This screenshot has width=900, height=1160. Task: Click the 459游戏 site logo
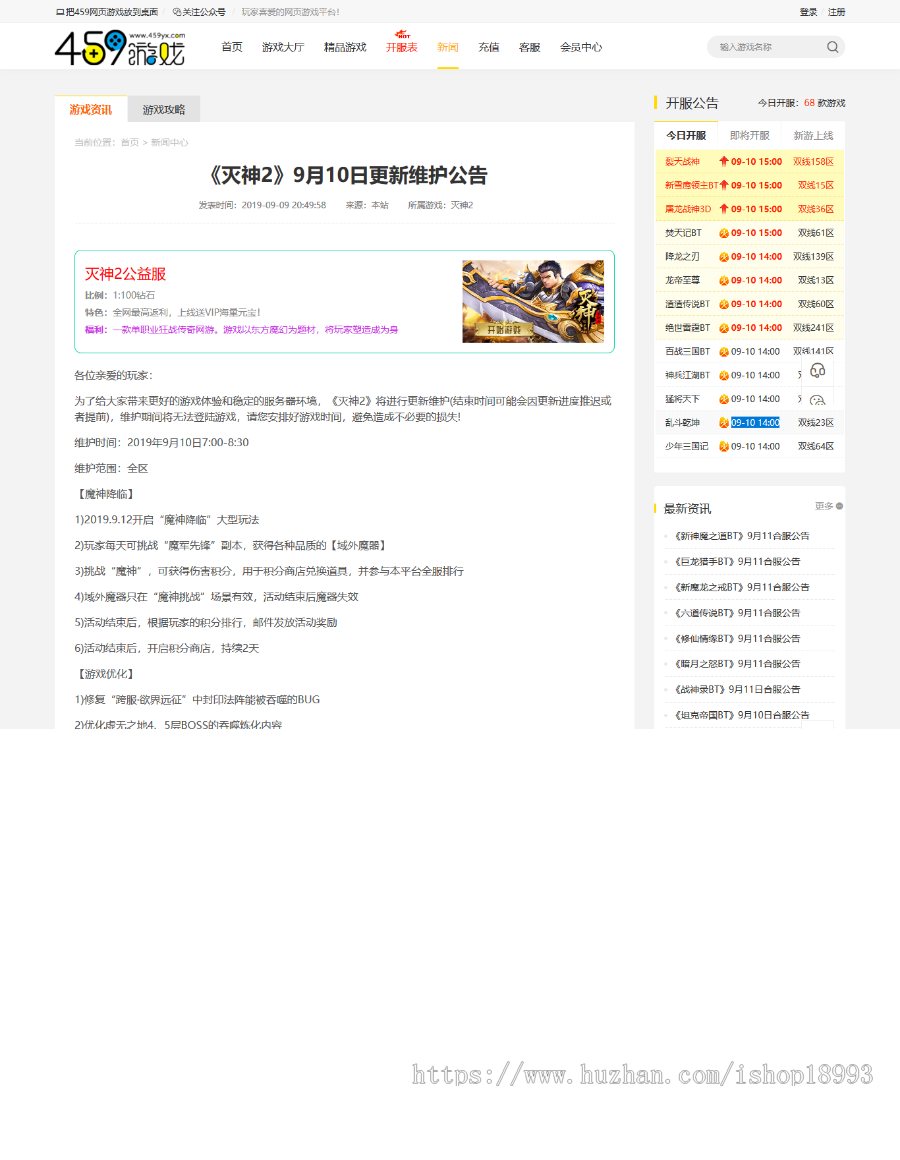120,47
